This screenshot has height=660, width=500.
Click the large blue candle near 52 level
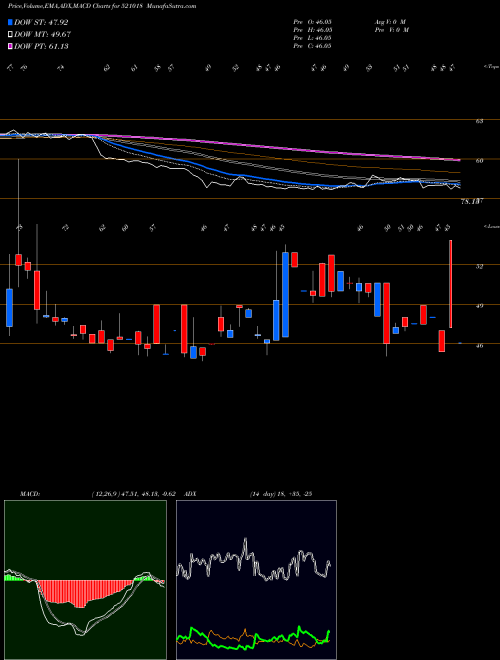(x=285, y=294)
